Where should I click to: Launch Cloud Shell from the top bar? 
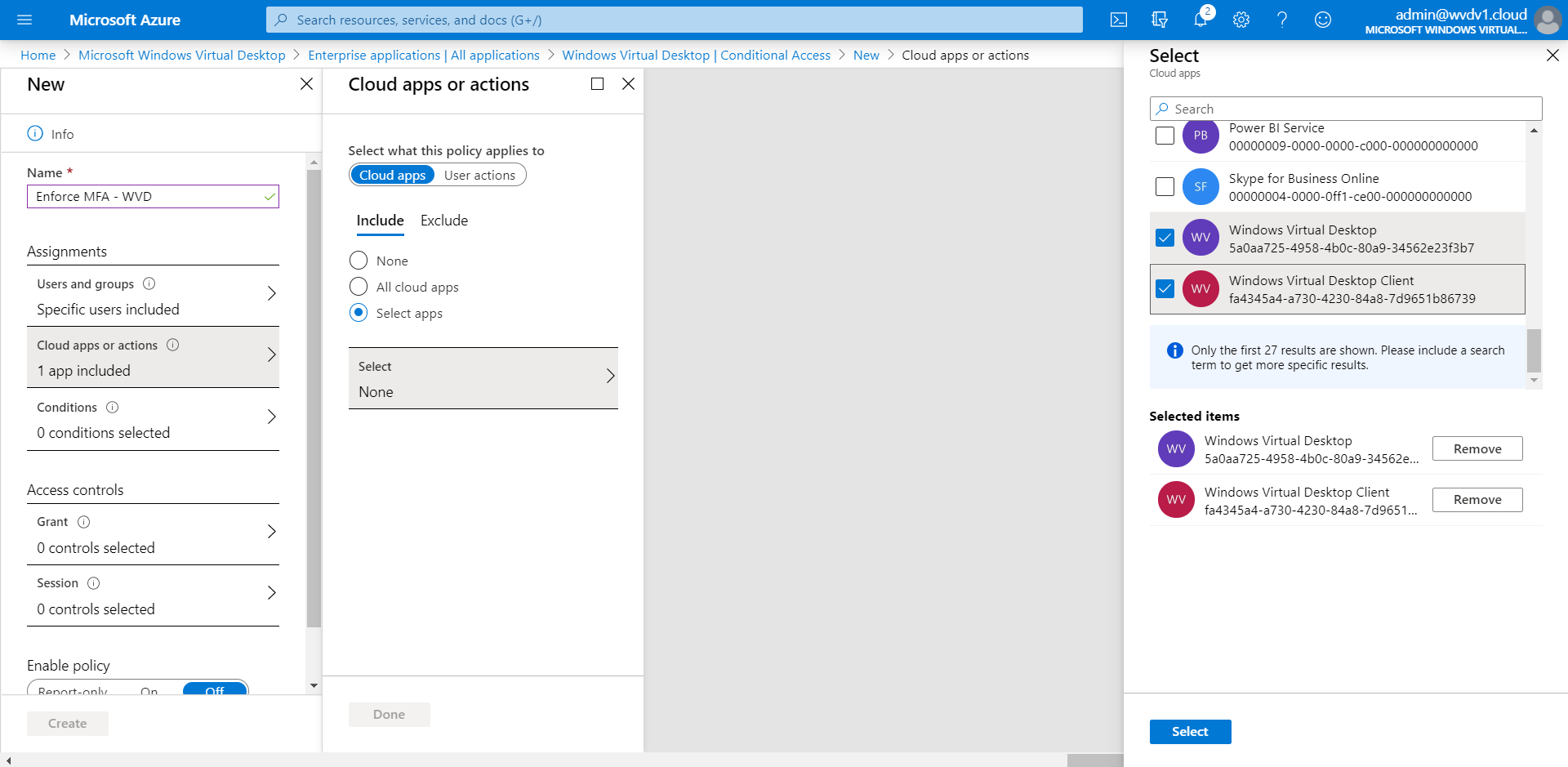click(x=1118, y=20)
